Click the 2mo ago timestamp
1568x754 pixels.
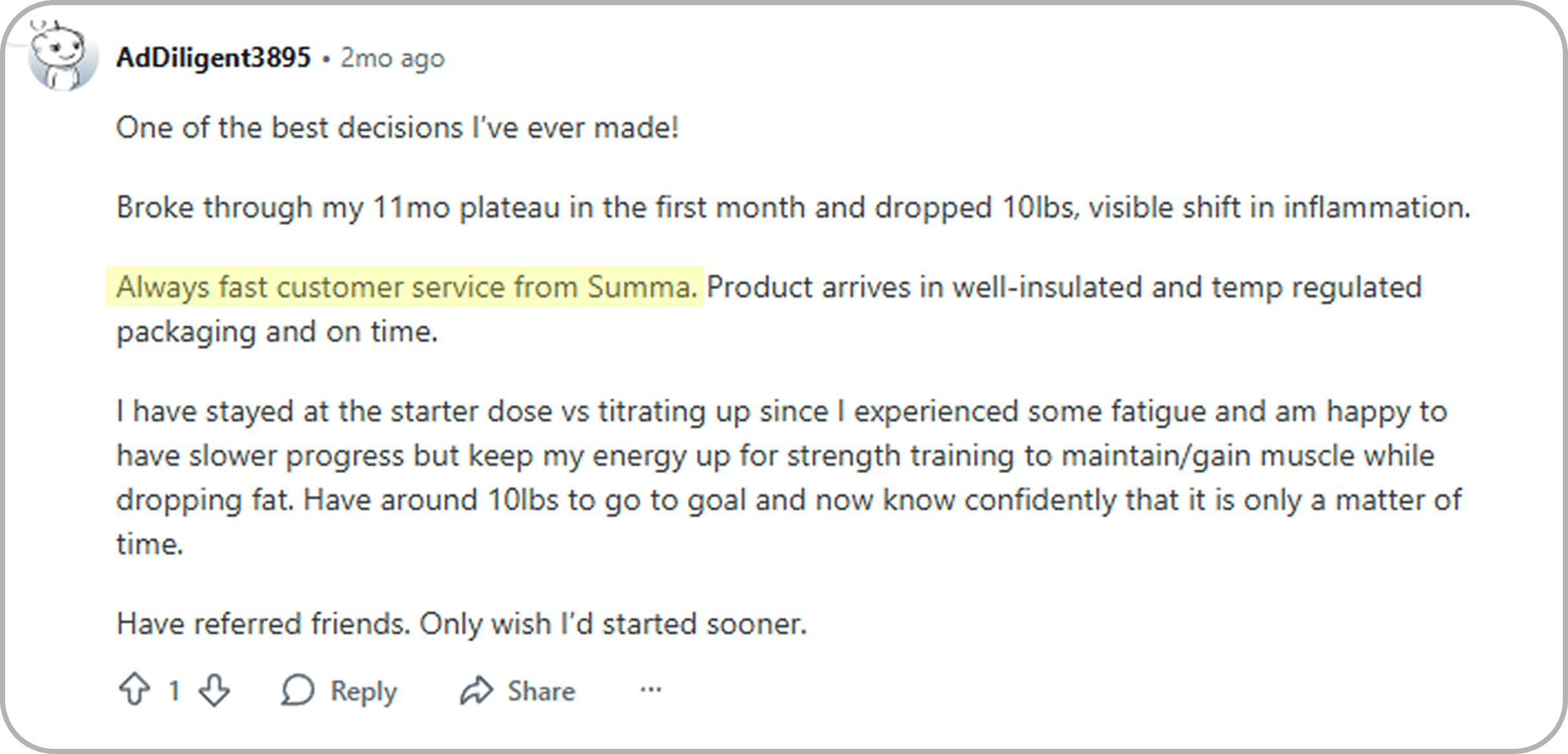click(x=393, y=57)
